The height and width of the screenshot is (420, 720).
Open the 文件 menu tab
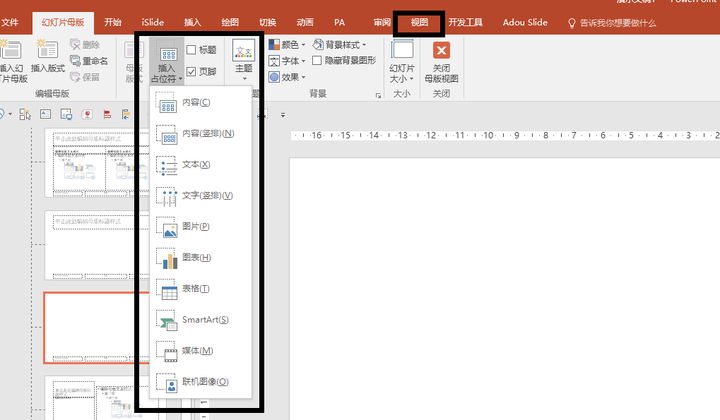coord(9,22)
